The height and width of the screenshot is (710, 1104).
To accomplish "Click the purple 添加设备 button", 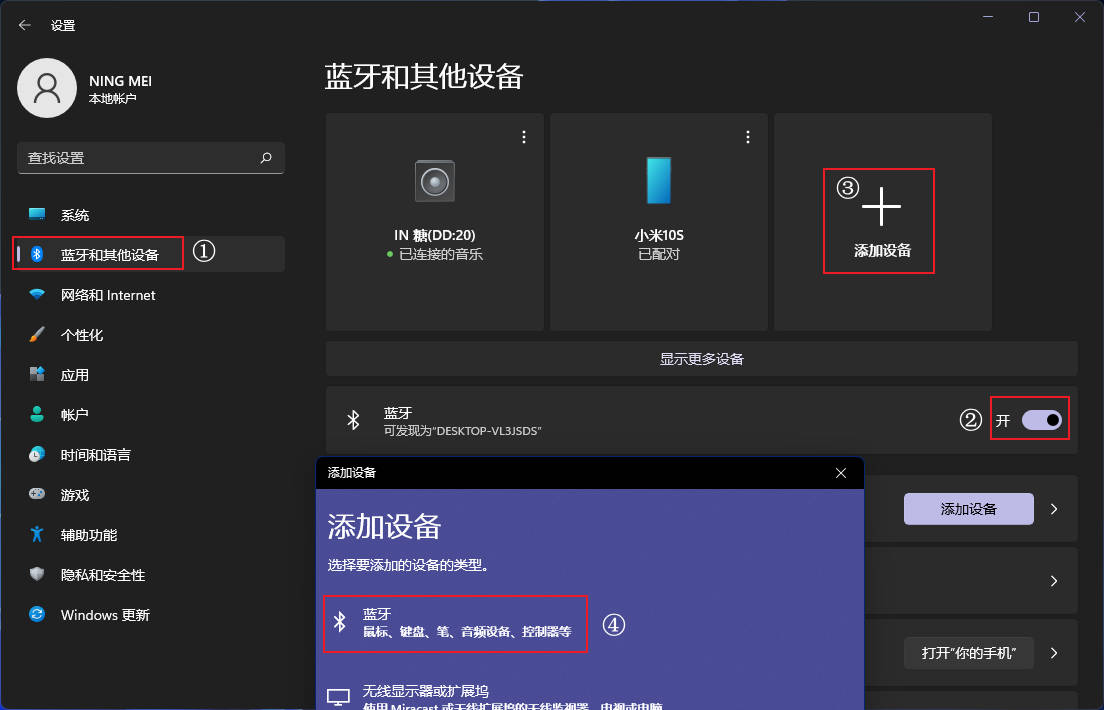I will tap(967, 508).
